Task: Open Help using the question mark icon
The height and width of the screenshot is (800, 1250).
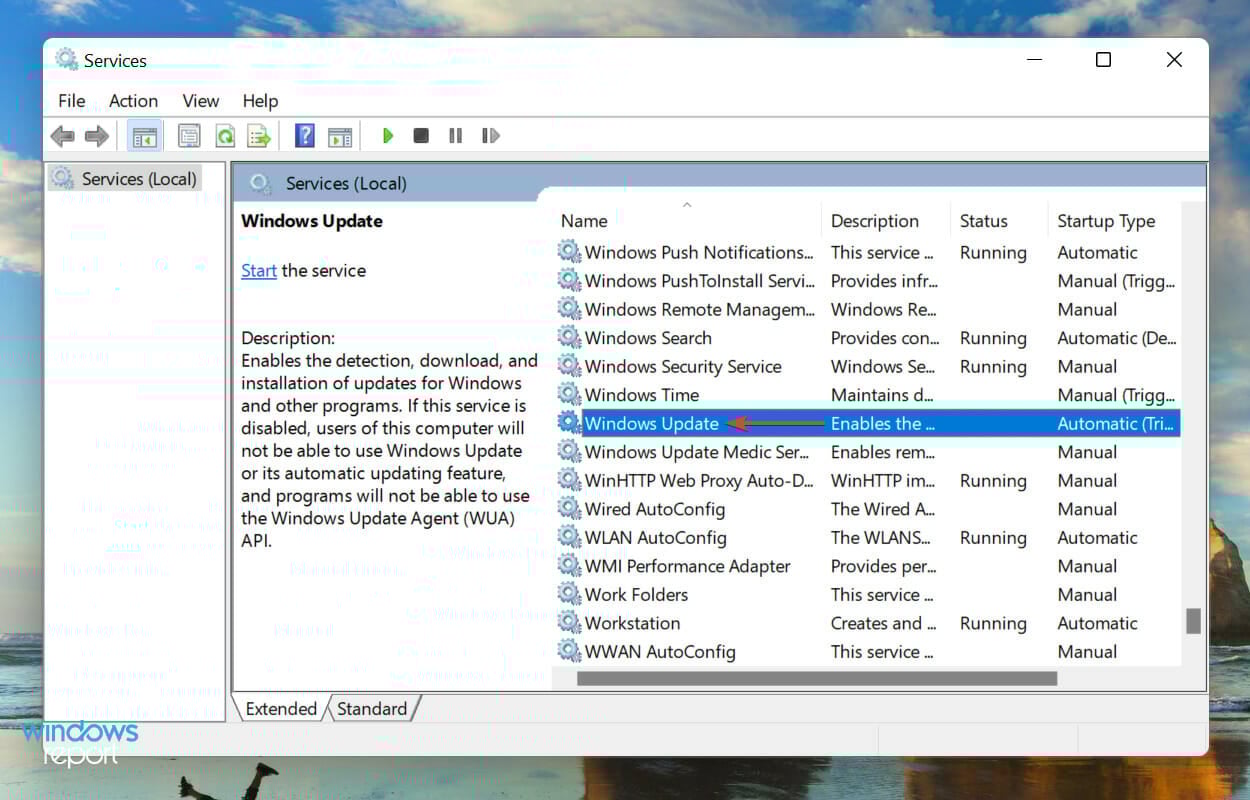Action: click(x=304, y=135)
